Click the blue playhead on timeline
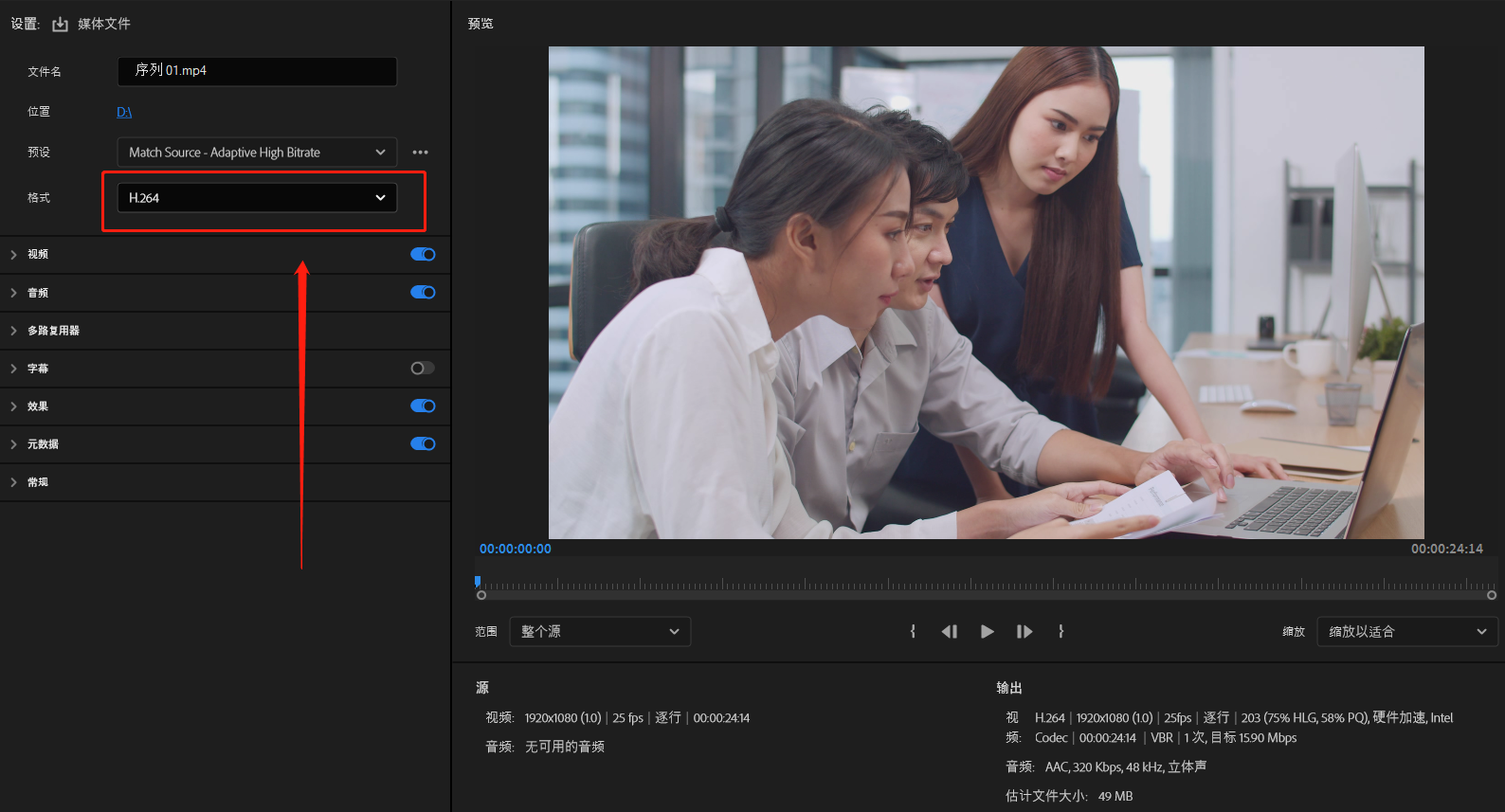 478,581
